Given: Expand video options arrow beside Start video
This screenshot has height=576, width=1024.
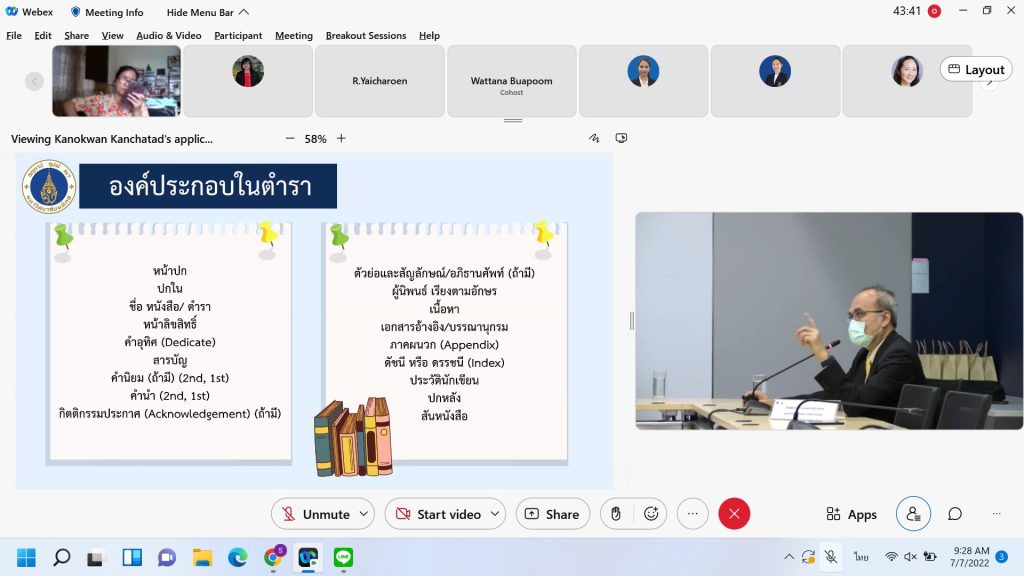Looking at the screenshot, I should (494, 514).
